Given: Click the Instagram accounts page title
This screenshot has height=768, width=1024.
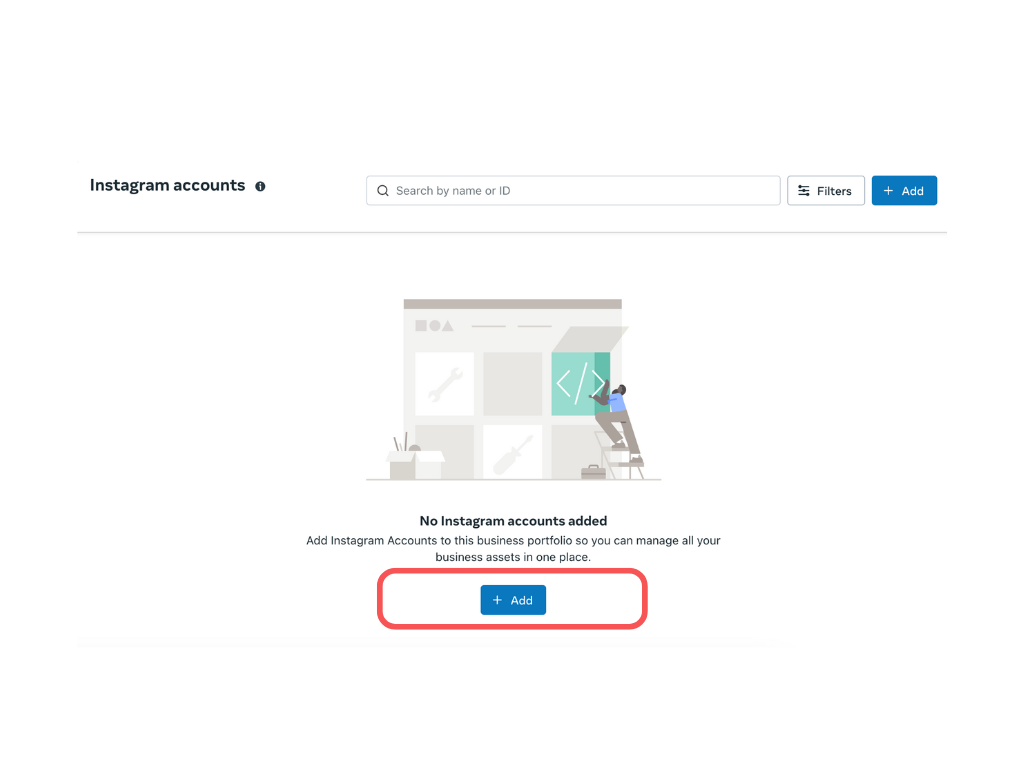Looking at the screenshot, I should (167, 185).
